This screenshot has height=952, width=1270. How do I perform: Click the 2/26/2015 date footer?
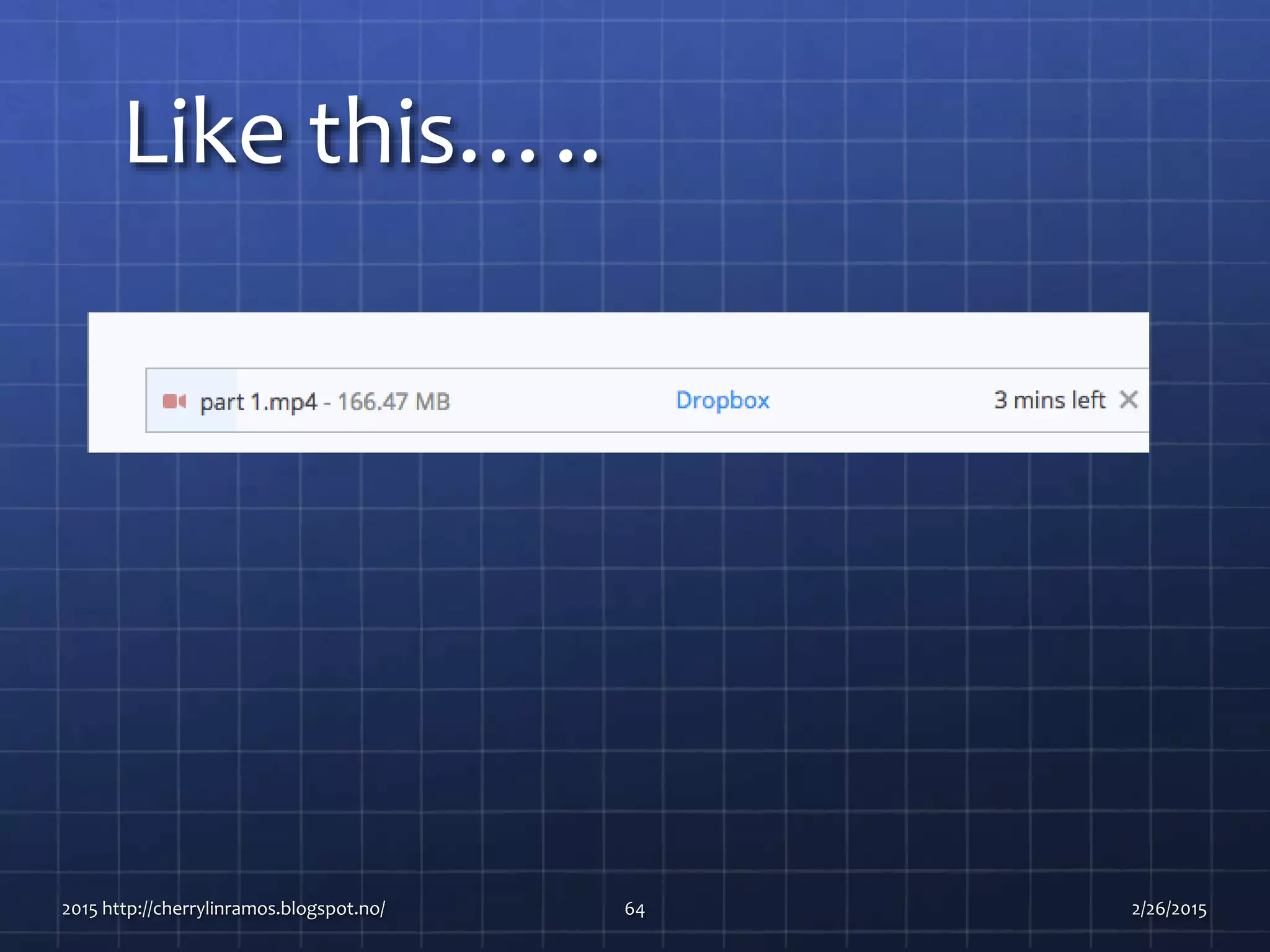pos(1168,909)
